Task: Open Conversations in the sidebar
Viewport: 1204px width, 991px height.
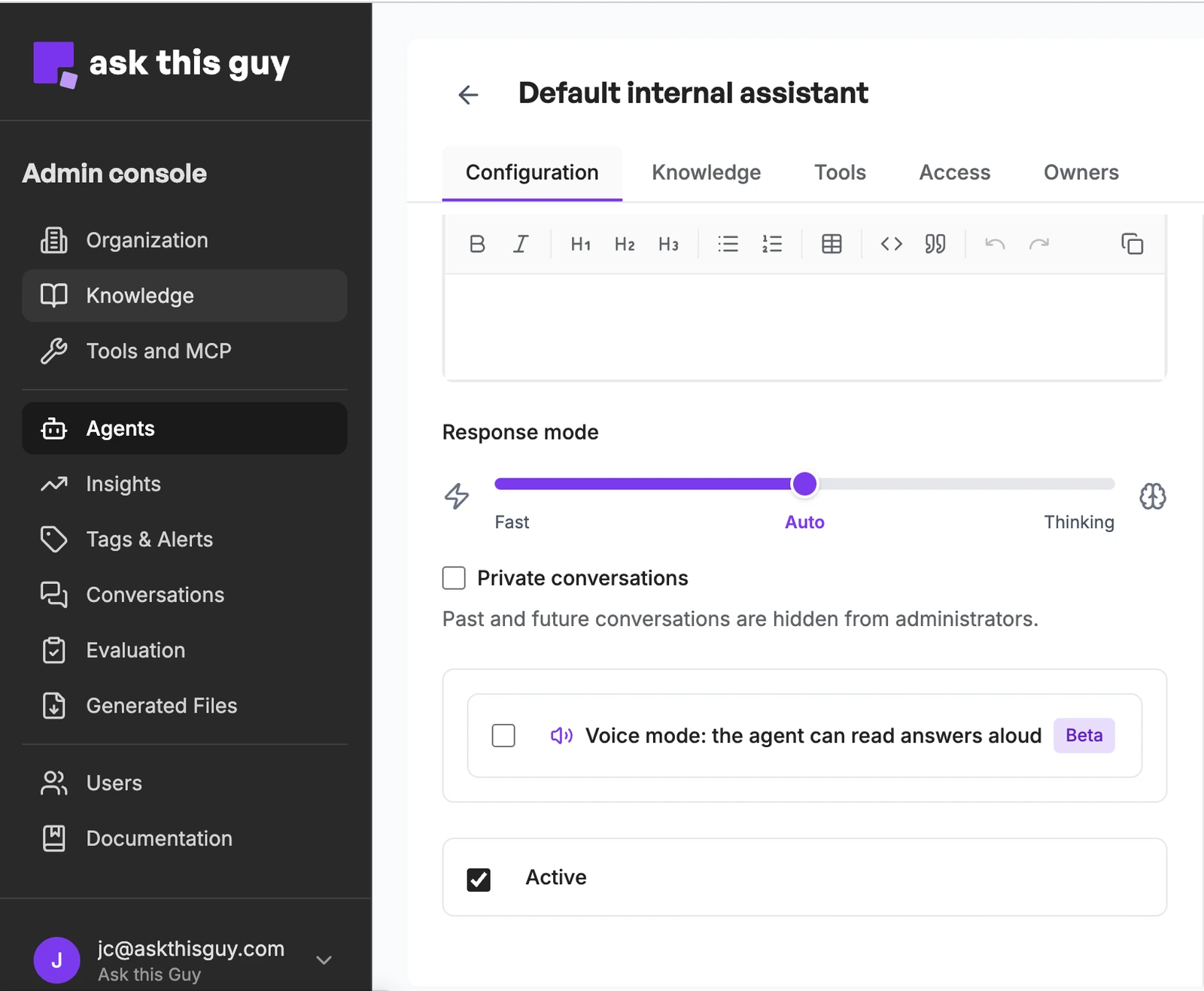Action: click(x=184, y=594)
